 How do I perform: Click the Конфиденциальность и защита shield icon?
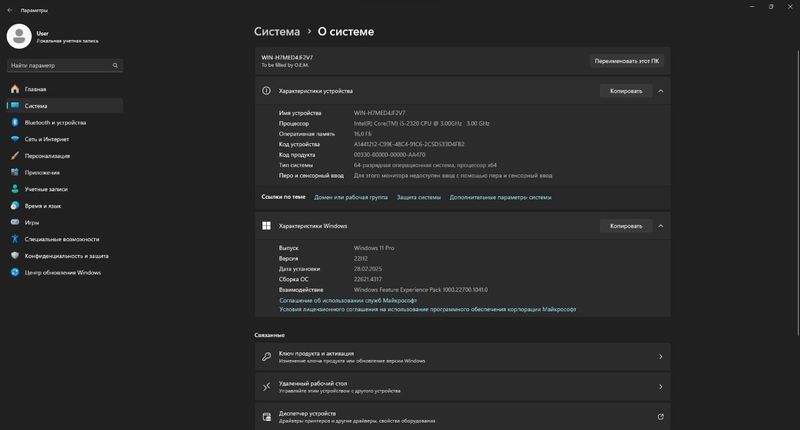tap(15, 256)
